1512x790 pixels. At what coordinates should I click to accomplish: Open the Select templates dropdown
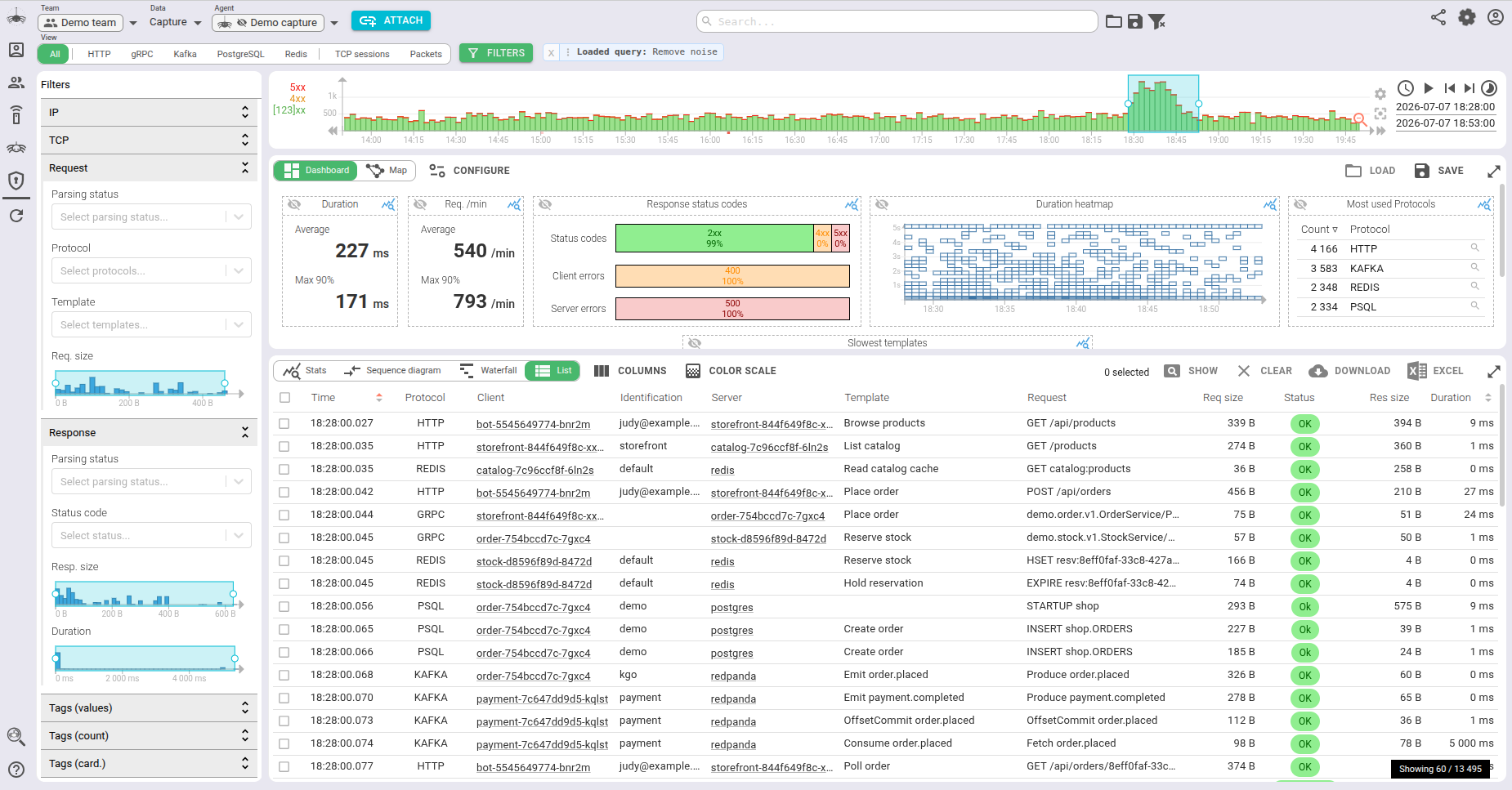[151, 325]
